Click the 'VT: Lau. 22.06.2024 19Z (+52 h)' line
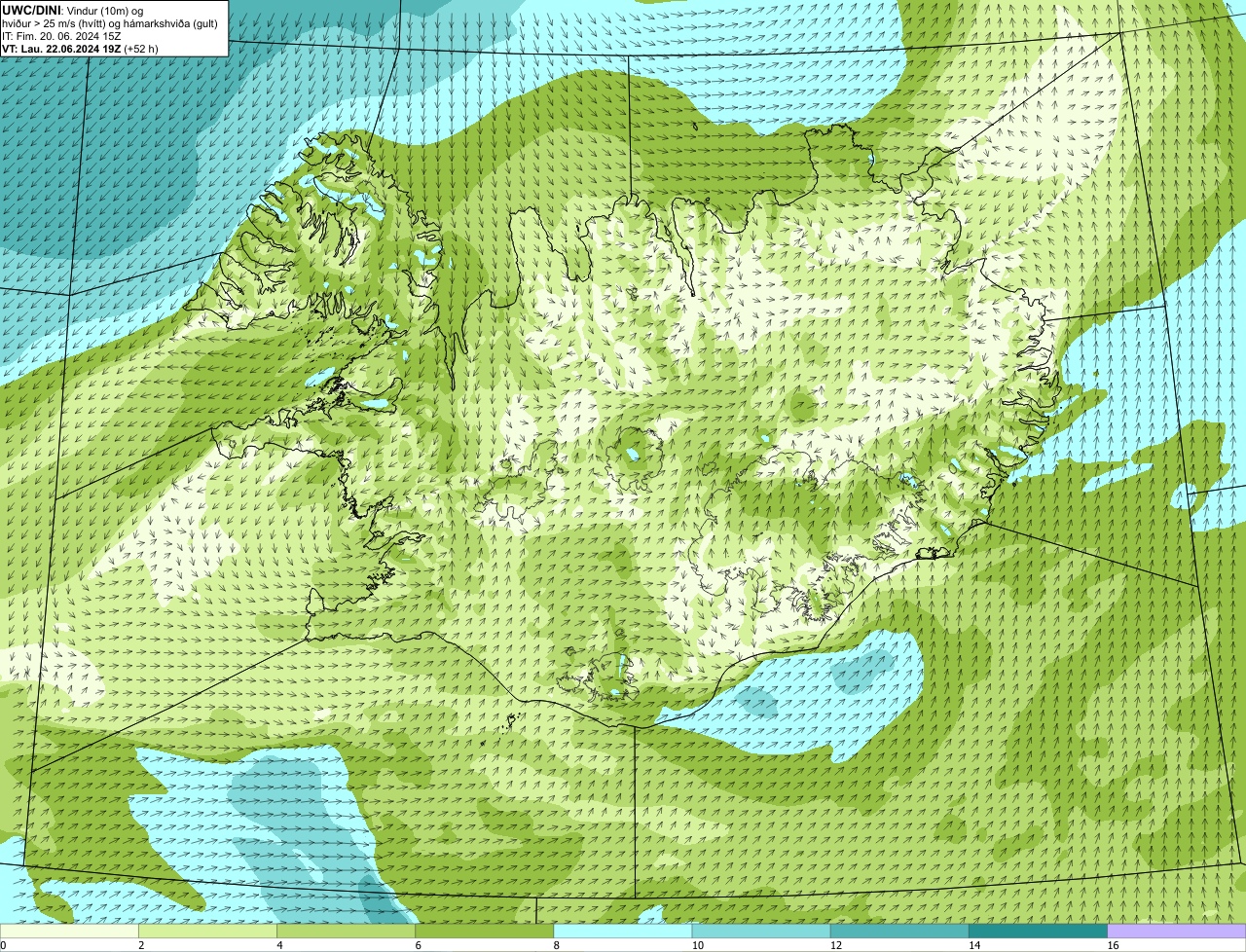Image resolution: width=1246 pixels, height=952 pixels. tap(80, 49)
